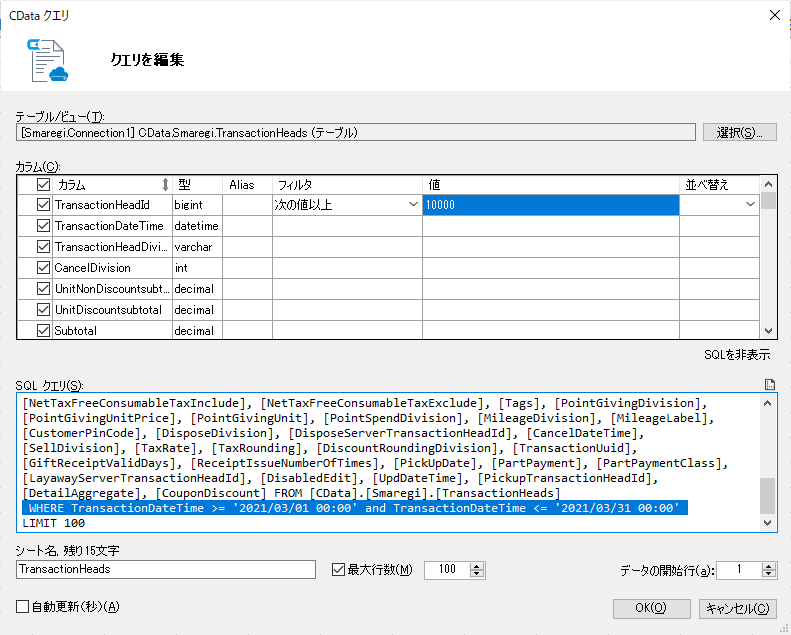Toggle the select-all columns checkbox in the header

click(x=43, y=185)
